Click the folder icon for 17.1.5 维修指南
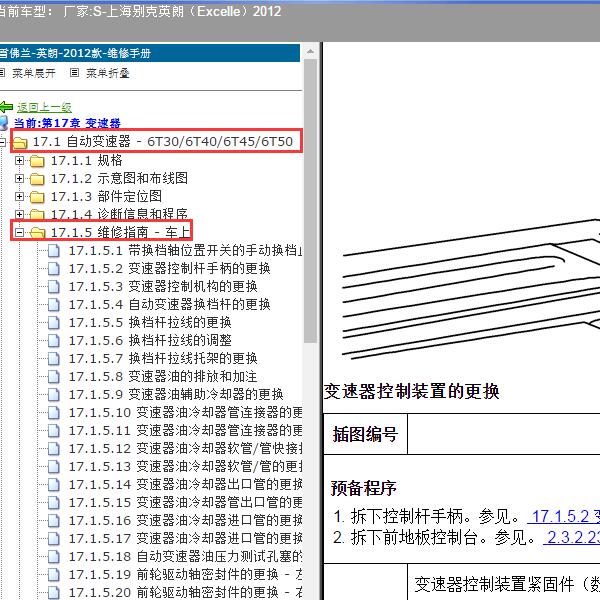 [x=37, y=233]
